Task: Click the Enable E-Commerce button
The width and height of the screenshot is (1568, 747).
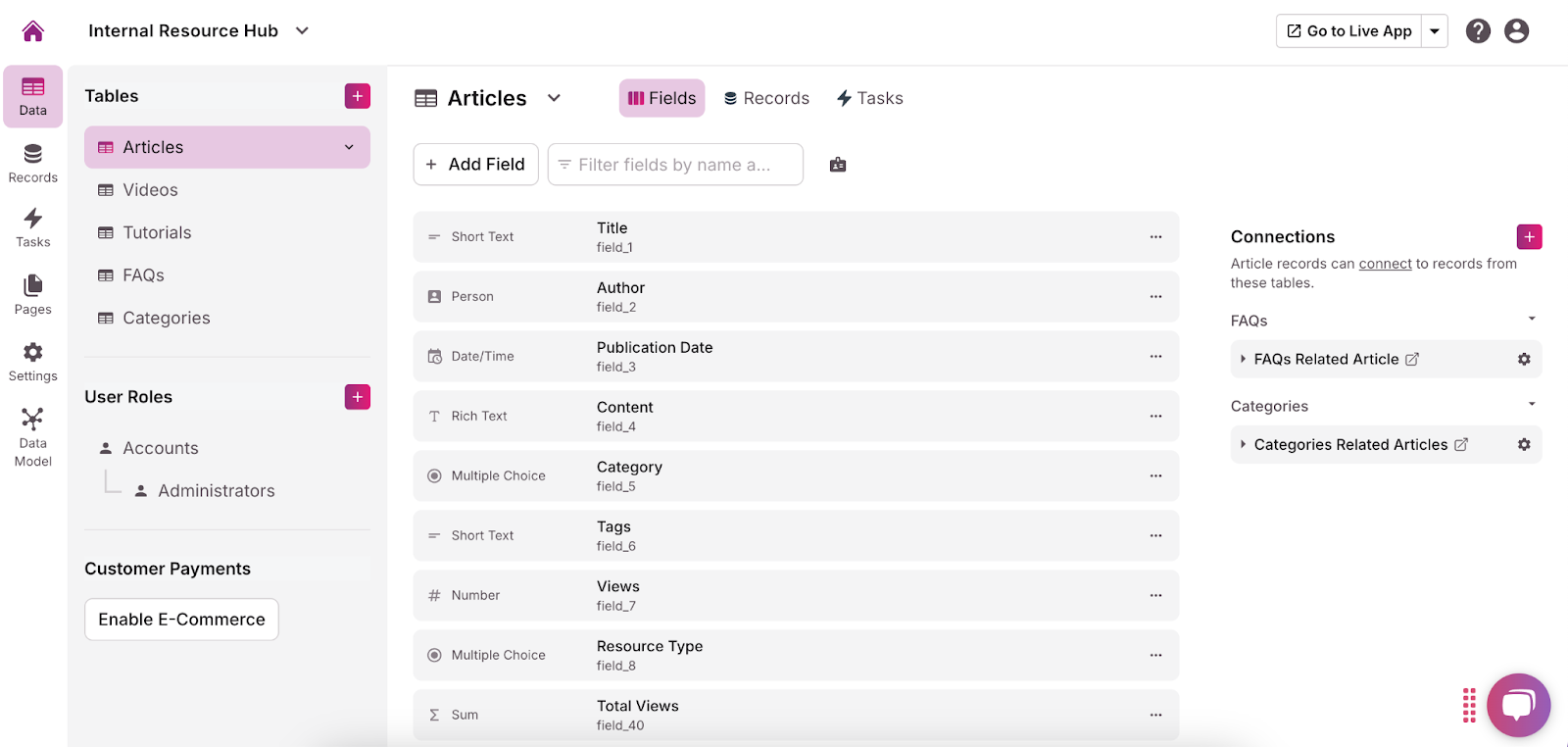Action: [x=181, y=620]
